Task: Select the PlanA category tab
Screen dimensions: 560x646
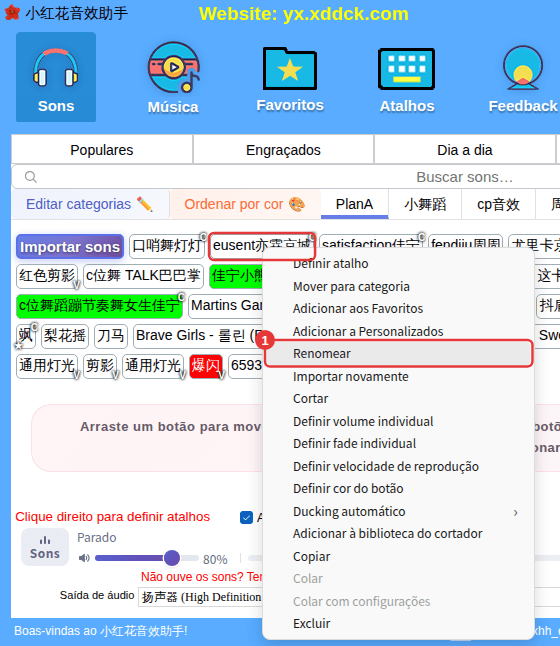Action: click(x=354, y=204)
